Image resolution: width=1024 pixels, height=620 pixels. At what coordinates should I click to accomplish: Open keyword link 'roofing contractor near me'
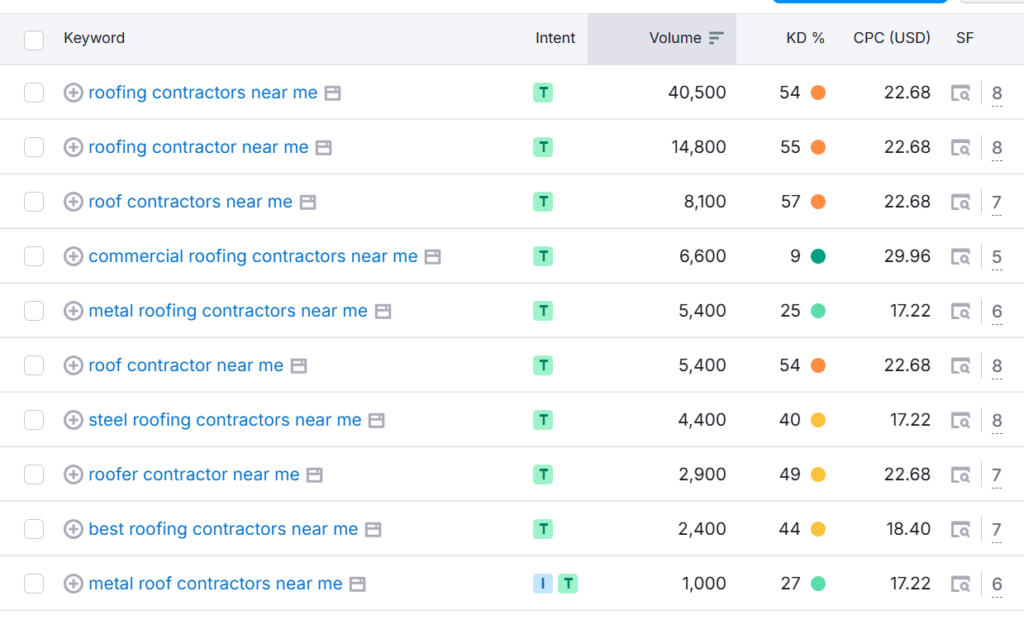199,148
